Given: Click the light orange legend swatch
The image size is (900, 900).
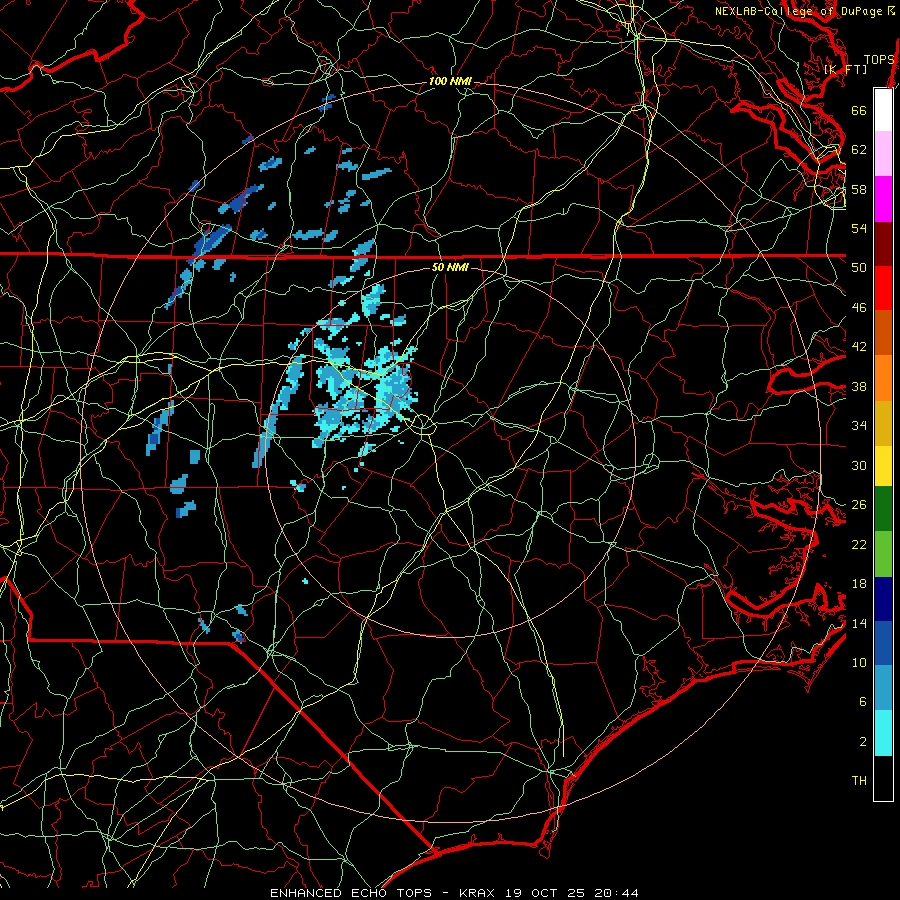Looking at the screenshot, I should (883, 378).
